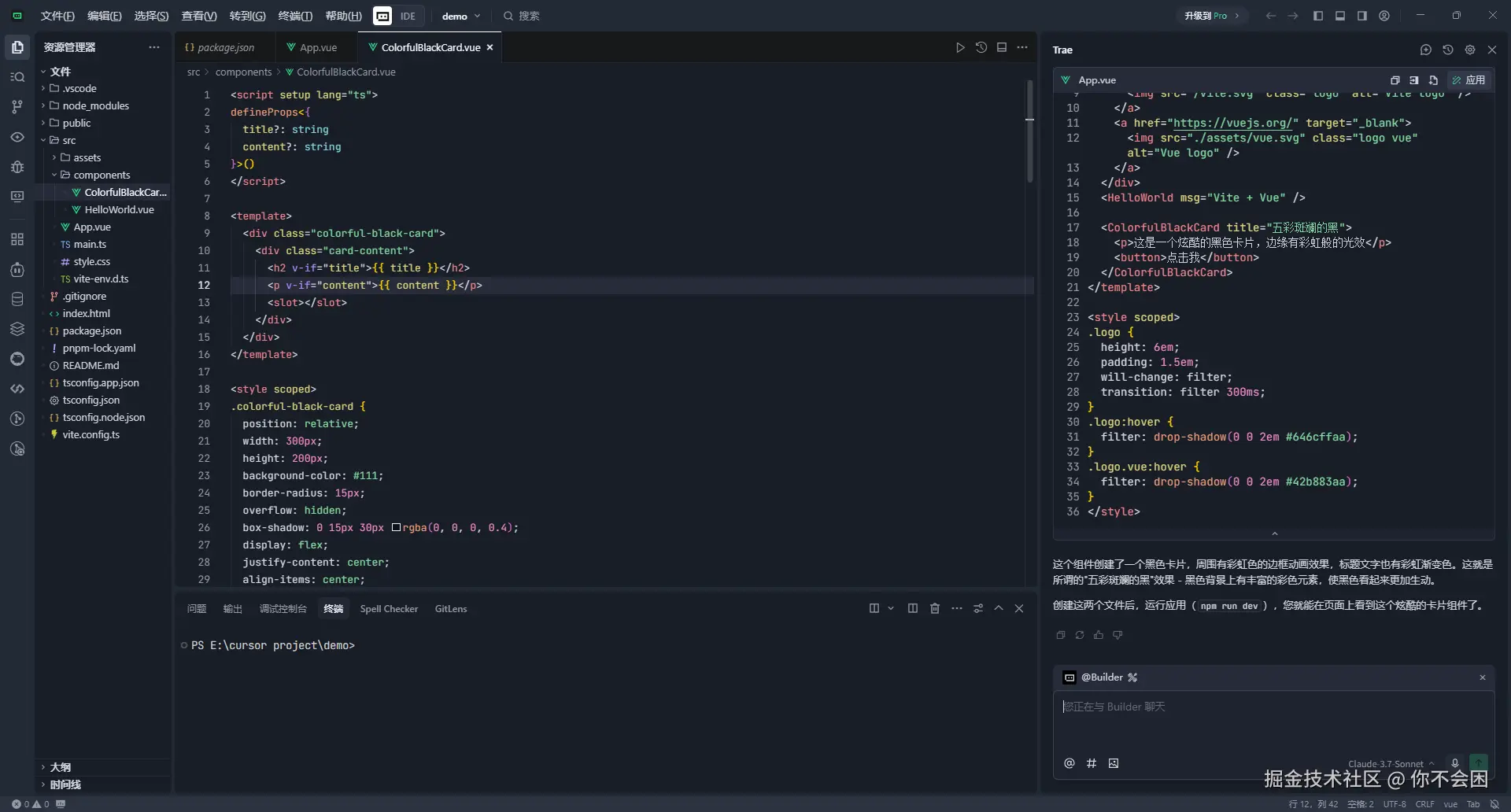Click the 搜索 search box in title bar
The image size is (1511, 812).
(x=522, y=16)
